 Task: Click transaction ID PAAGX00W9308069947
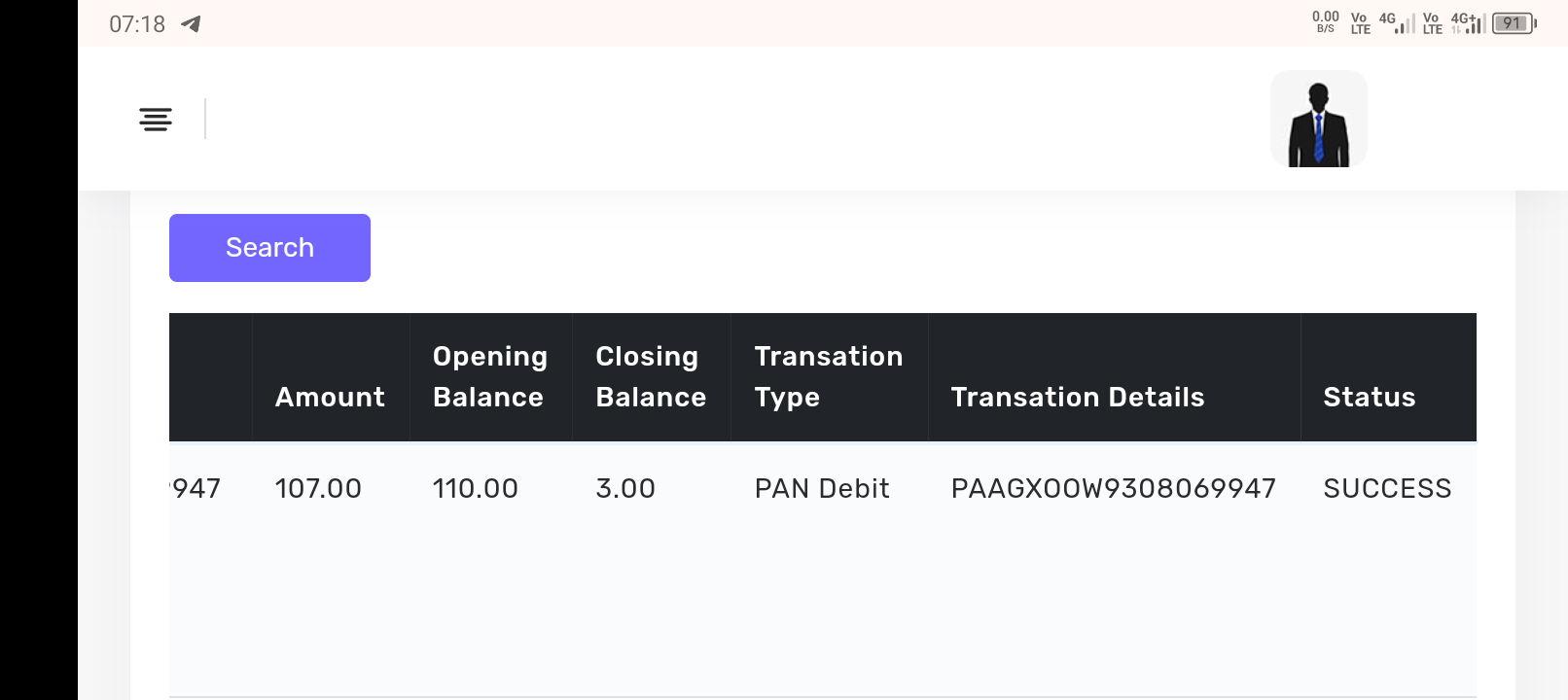(1113, 488)
